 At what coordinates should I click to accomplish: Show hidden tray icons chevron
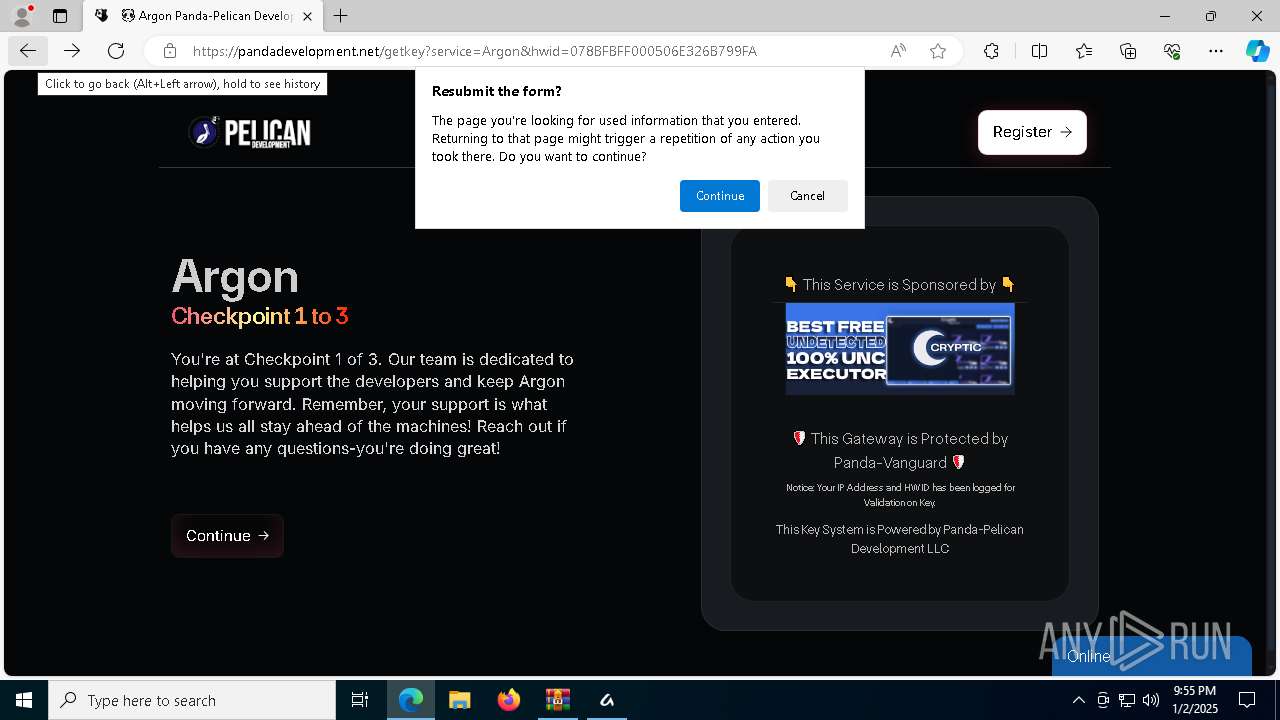(x=1078, y=700)
